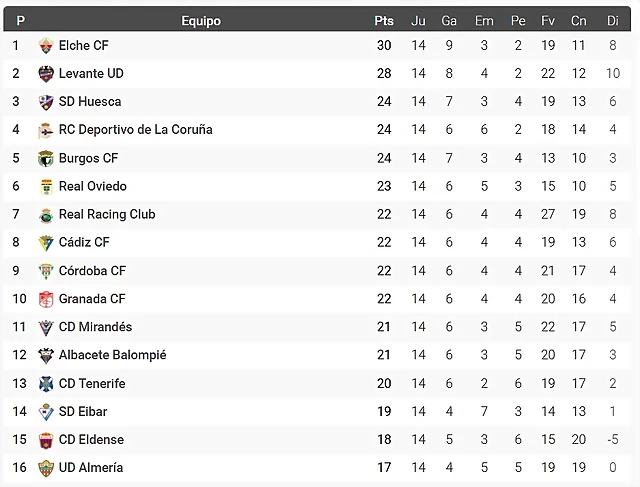Click the CD Tenerife crest icon

(x=46, y=384)
